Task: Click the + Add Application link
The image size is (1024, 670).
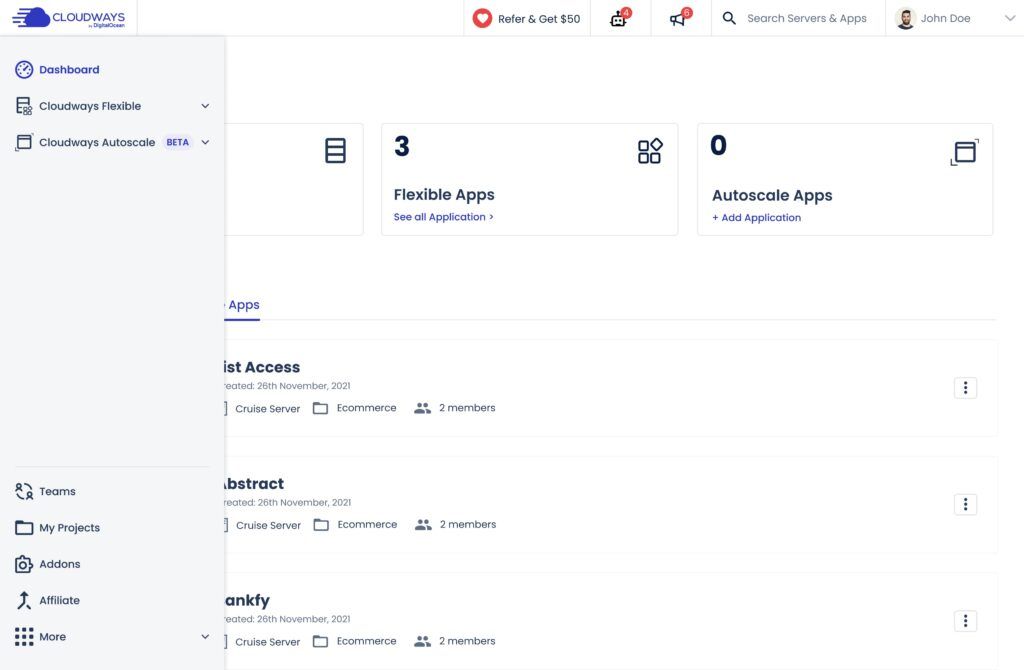Action: 756,217
